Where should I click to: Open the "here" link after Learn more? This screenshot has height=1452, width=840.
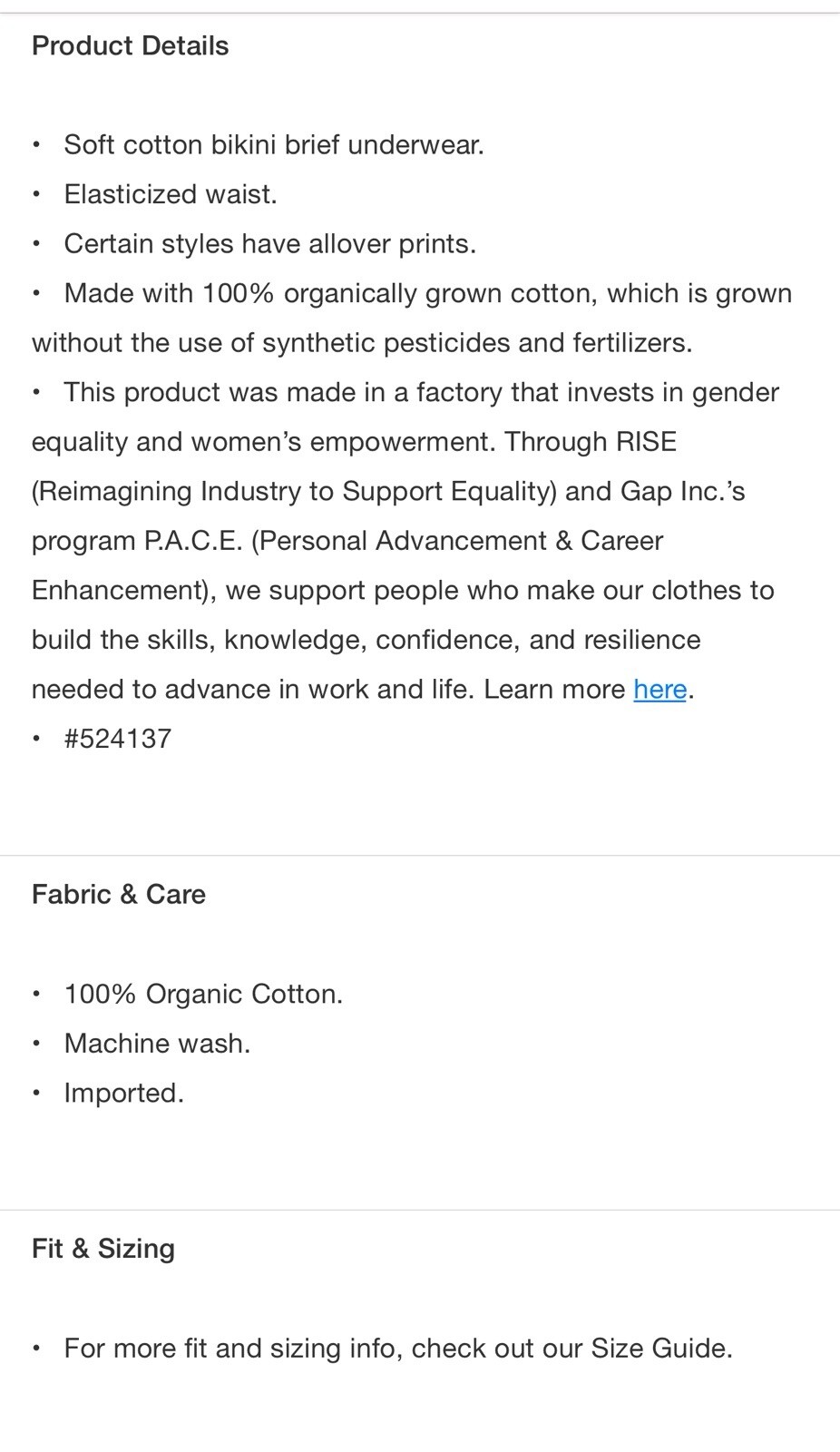pyautogui.click(x=659, y=690)
